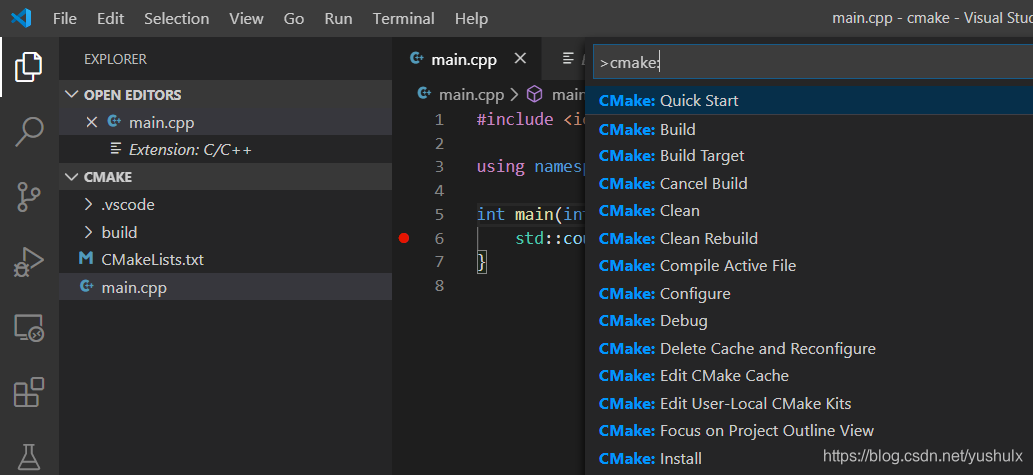Screen dimensions: 1033x475
Task: Close main.cpp in Open Editors list
Action: [x=92, y=123]
